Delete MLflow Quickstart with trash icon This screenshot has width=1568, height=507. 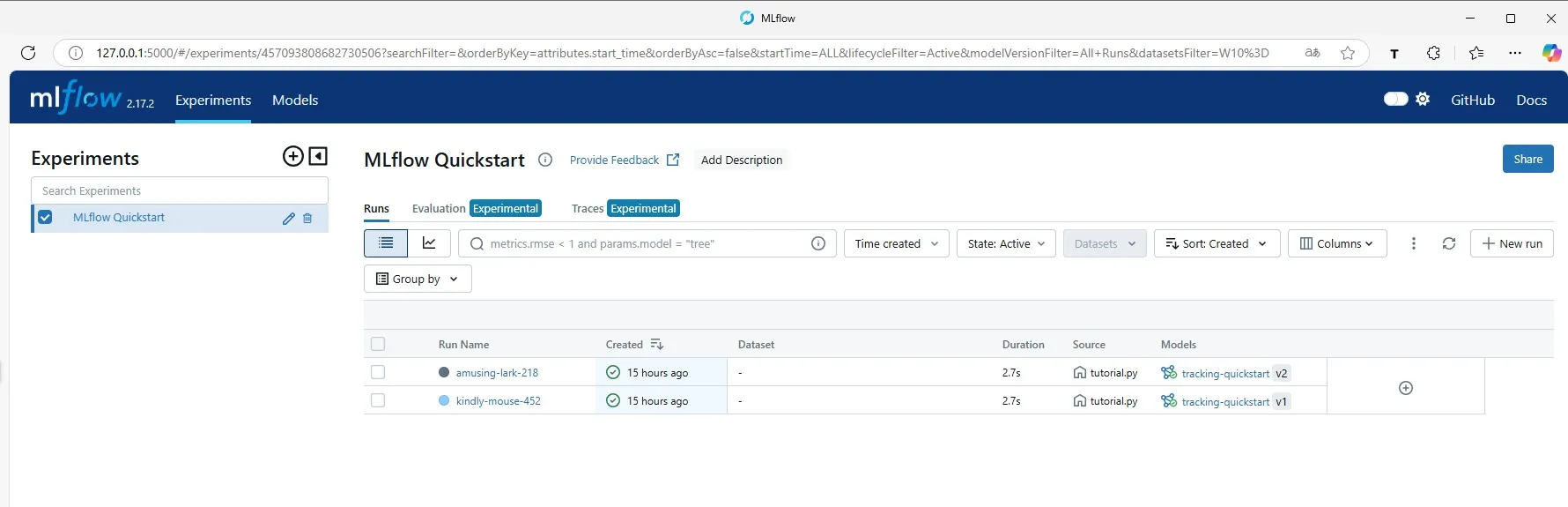[307, 219]
